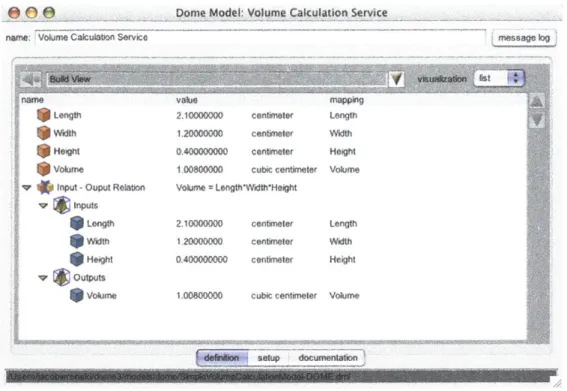Click the Inputs filter icon

tap(61, 205)
